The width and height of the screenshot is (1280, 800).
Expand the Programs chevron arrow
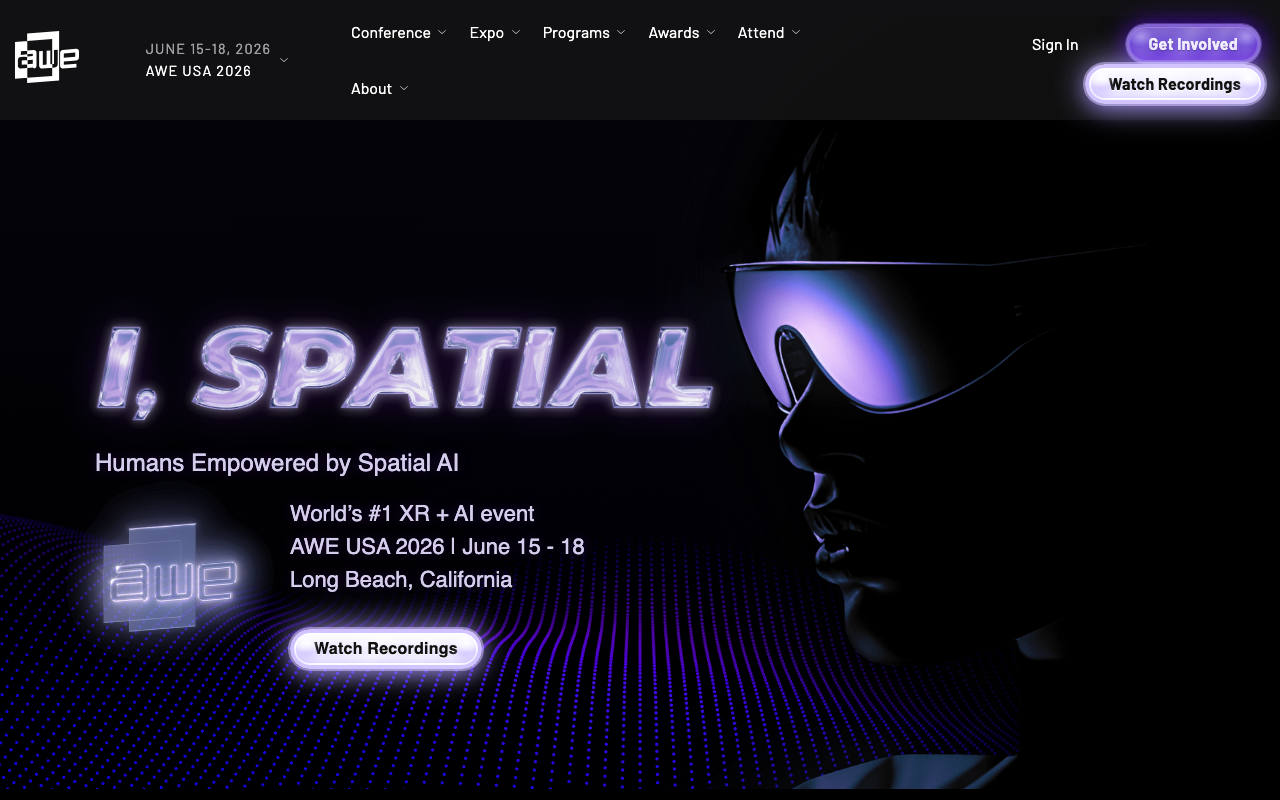(621, 33)
